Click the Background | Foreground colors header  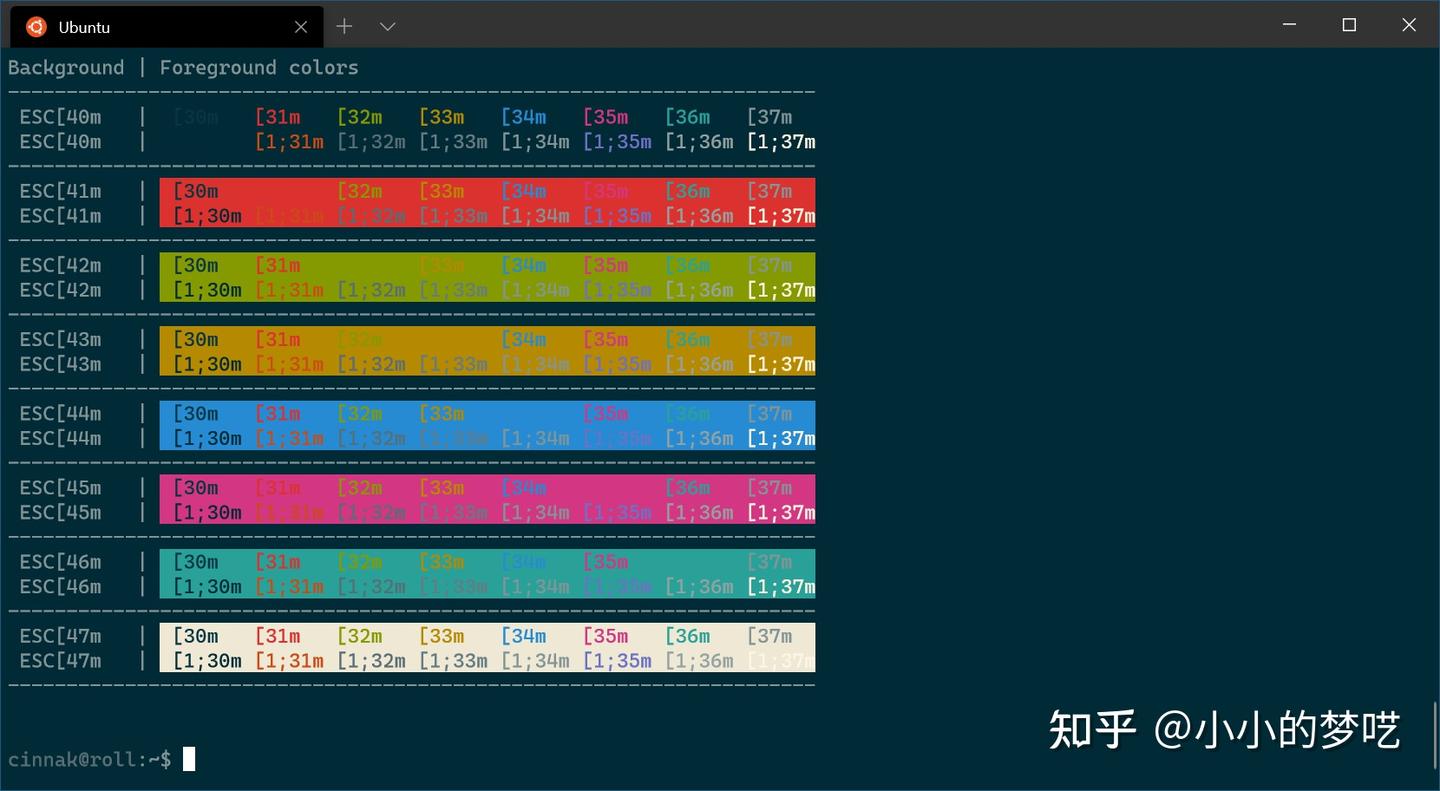pos(183,67)
